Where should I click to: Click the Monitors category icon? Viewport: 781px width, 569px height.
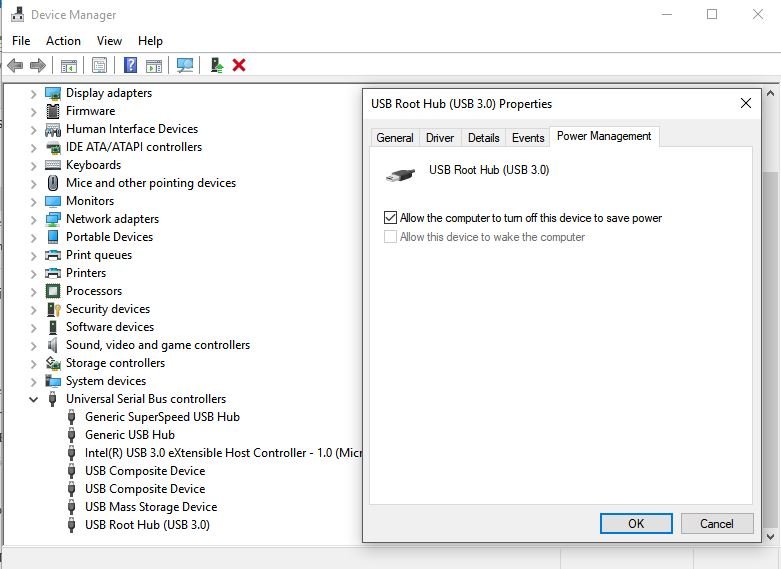53,201
